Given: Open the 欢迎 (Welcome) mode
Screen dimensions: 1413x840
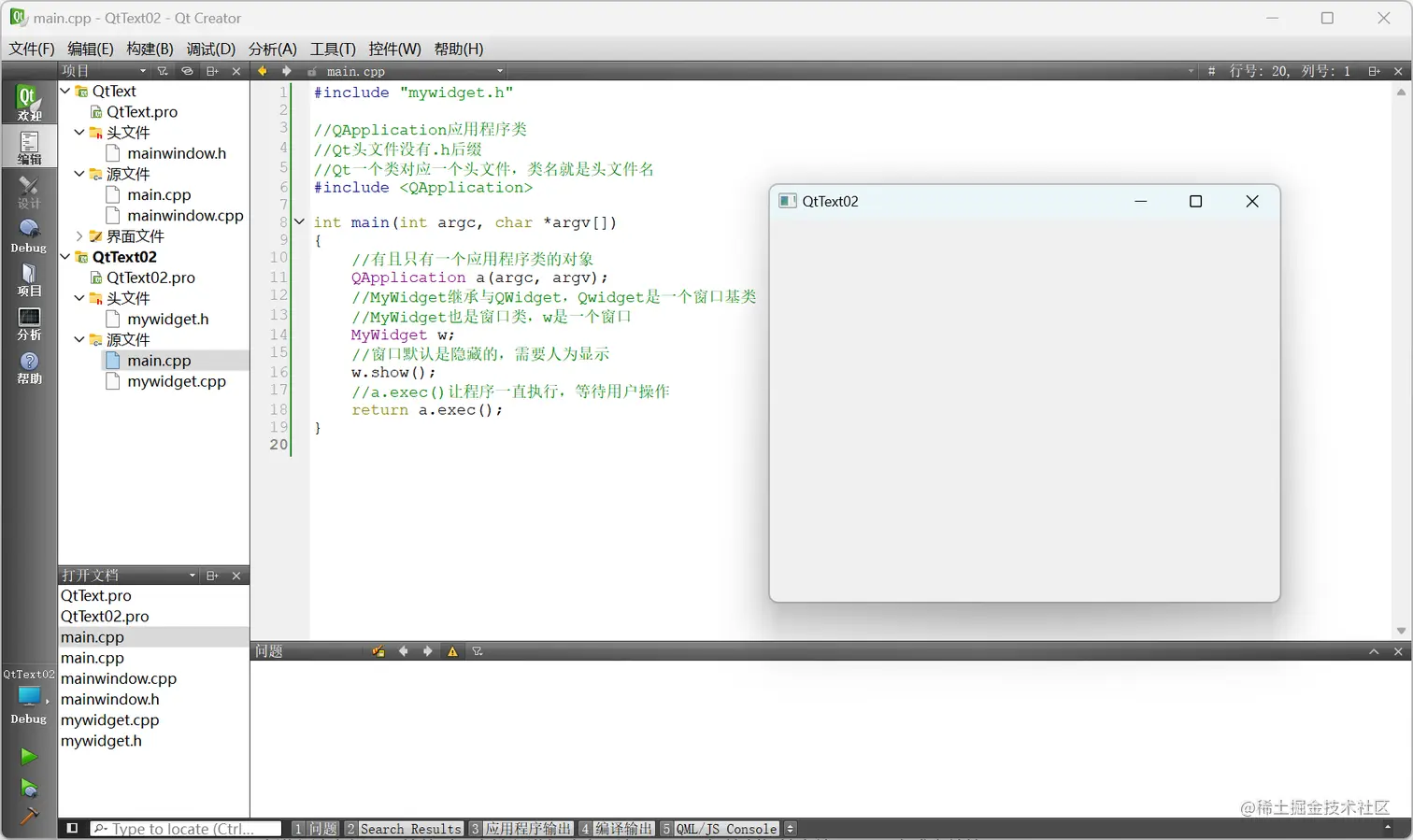Looking at the screenshot, I should [x=29, y=102].
